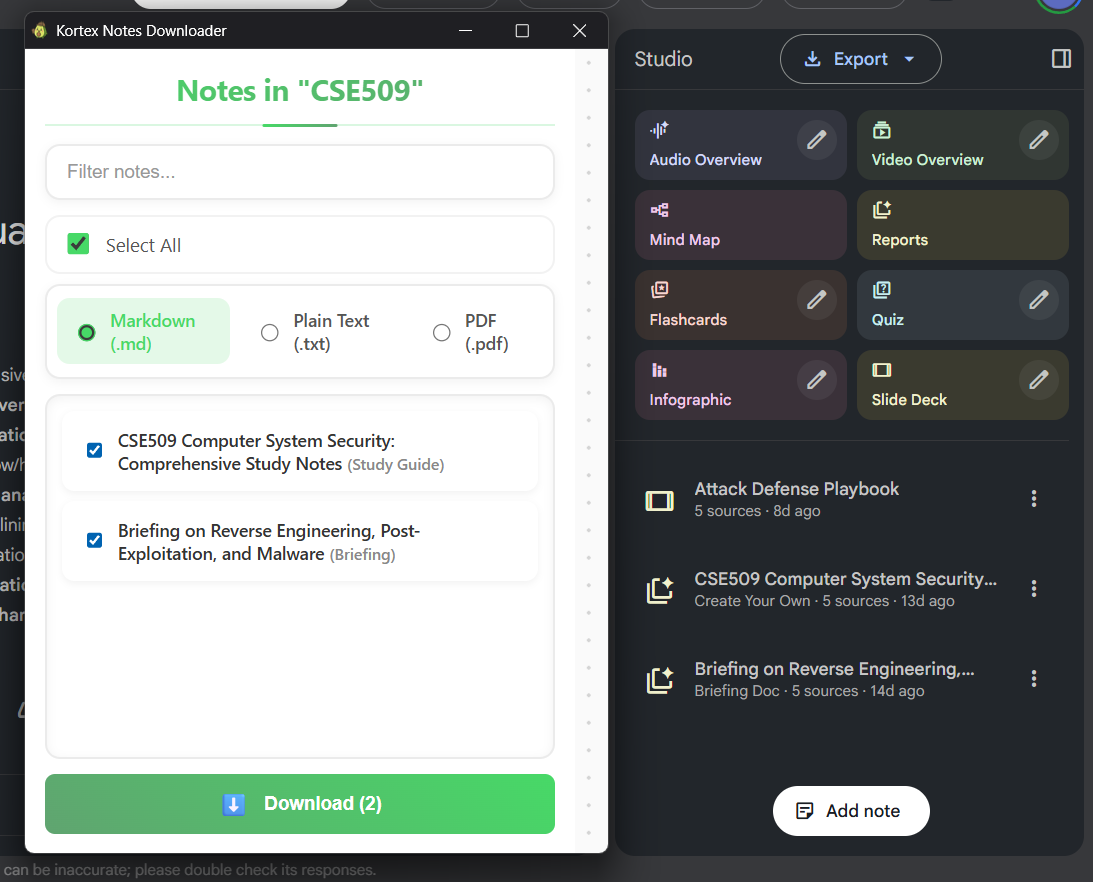1093x882 pixels.
Task: Create a Slide Deck in Studio
Action: point(962,385)
